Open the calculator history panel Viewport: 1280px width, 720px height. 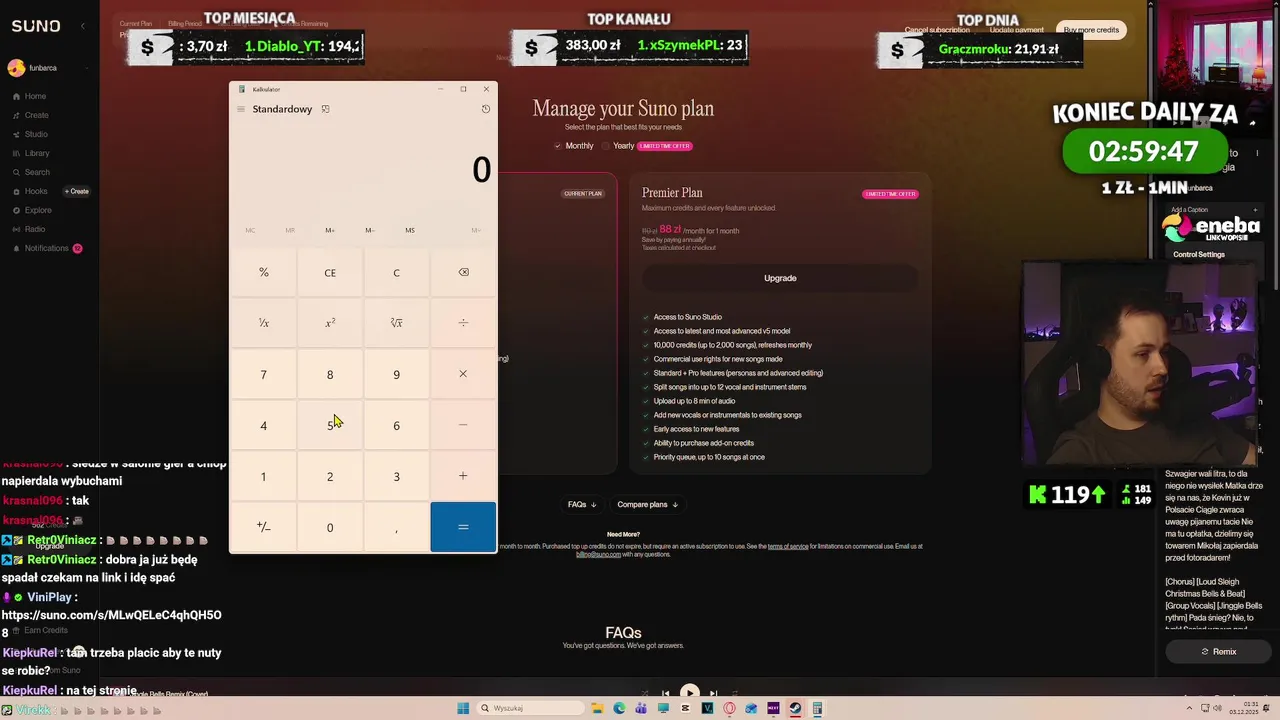click(486, 109)
